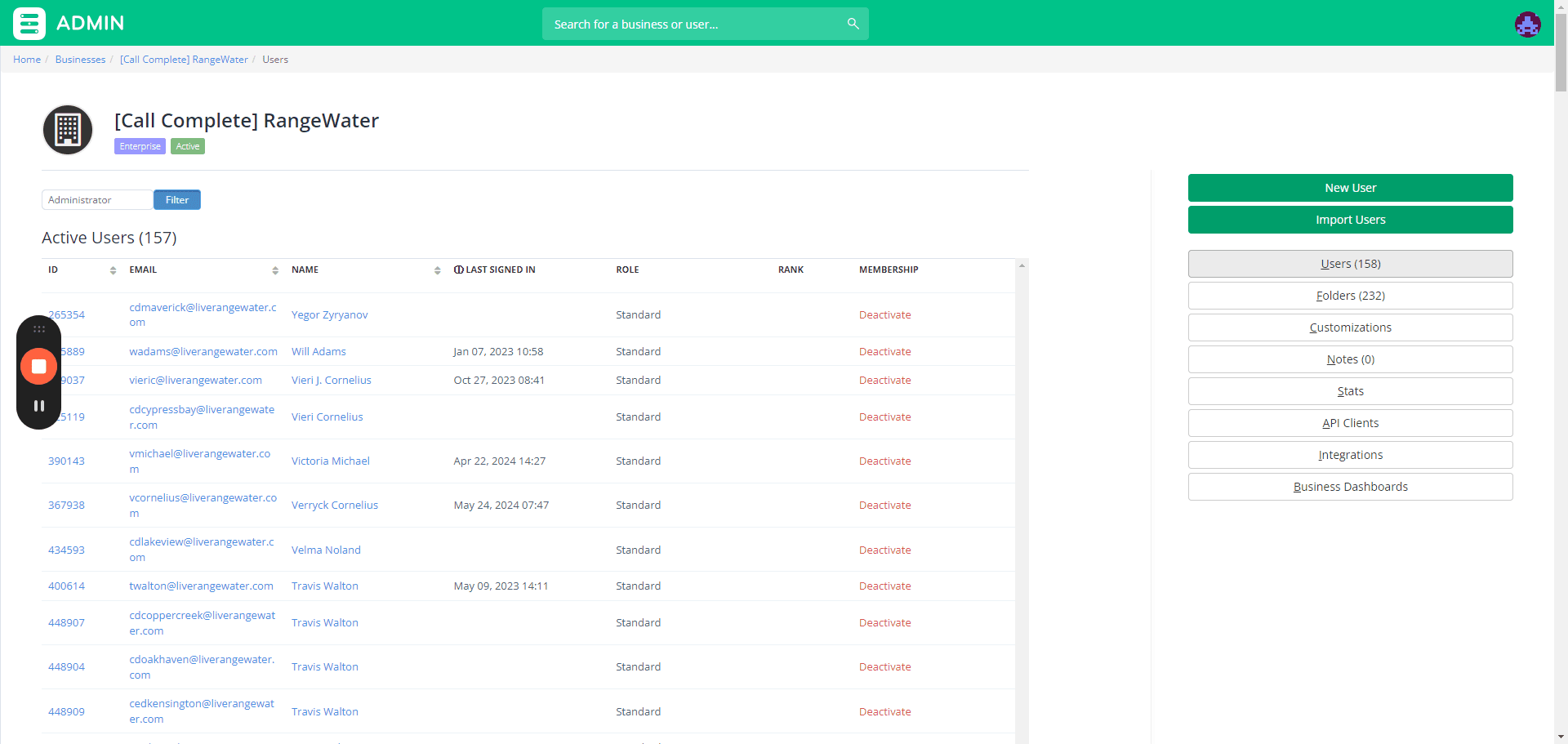The image size is (1568, 744).
Task: Open Velma Noland's profile
Action: (326, 550)
